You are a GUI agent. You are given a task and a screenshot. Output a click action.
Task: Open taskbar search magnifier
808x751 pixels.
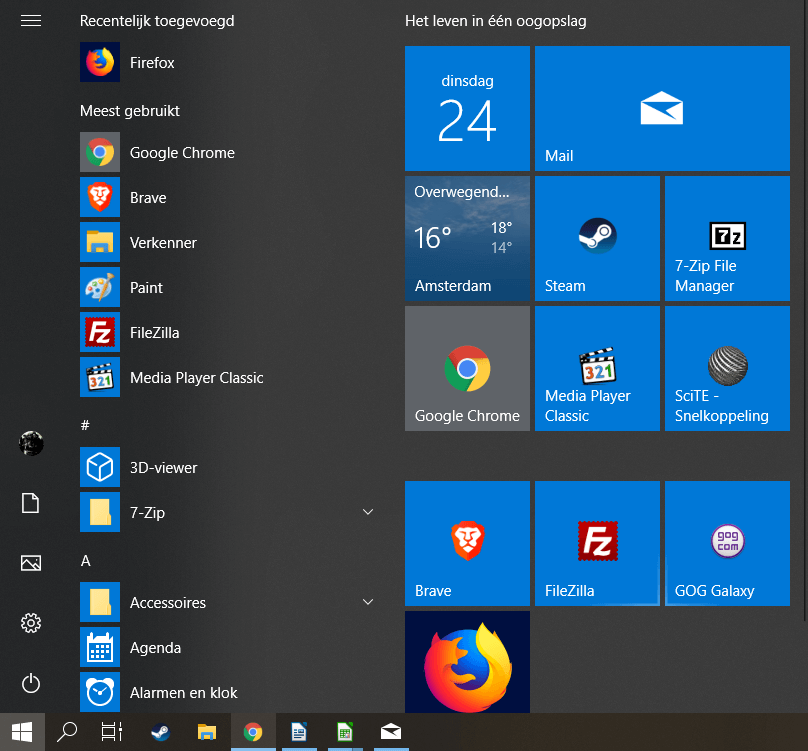[x=67, y=732]
